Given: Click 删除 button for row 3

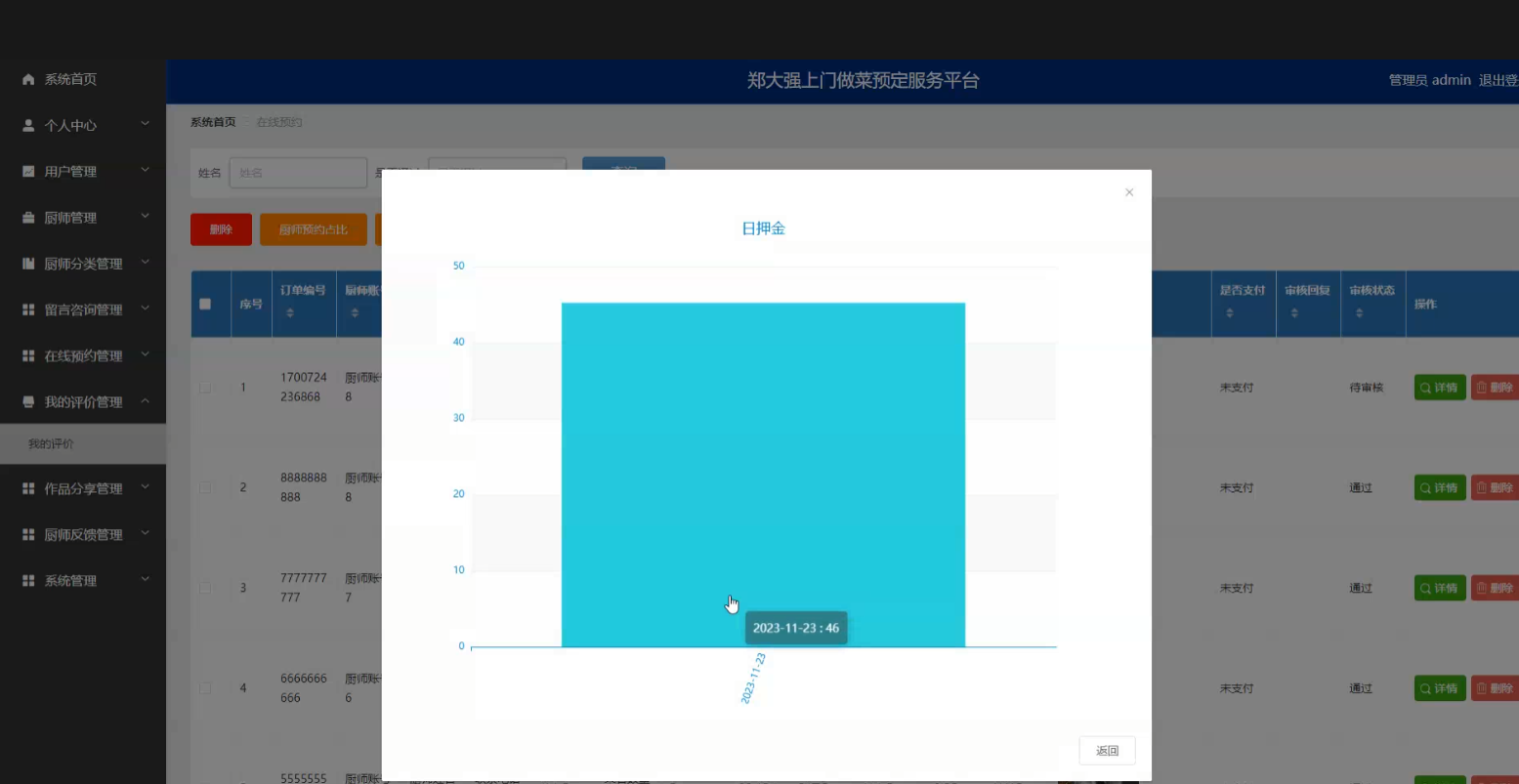Looking at the screenshot, I should pos(1495,588).
